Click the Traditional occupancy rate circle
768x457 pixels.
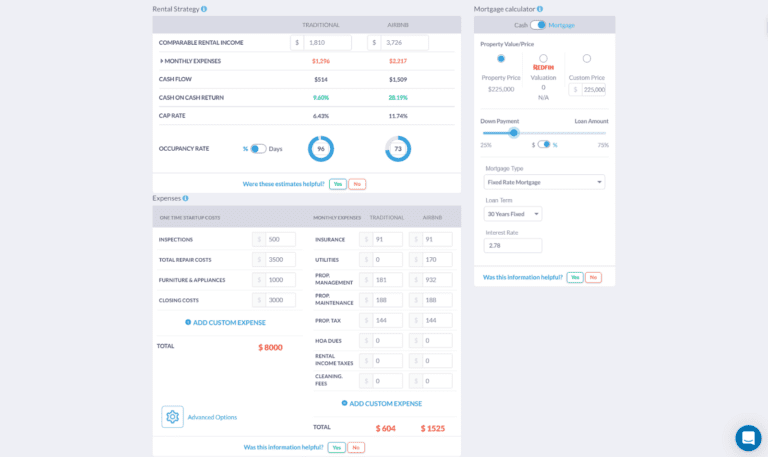[x=321, y=149]
